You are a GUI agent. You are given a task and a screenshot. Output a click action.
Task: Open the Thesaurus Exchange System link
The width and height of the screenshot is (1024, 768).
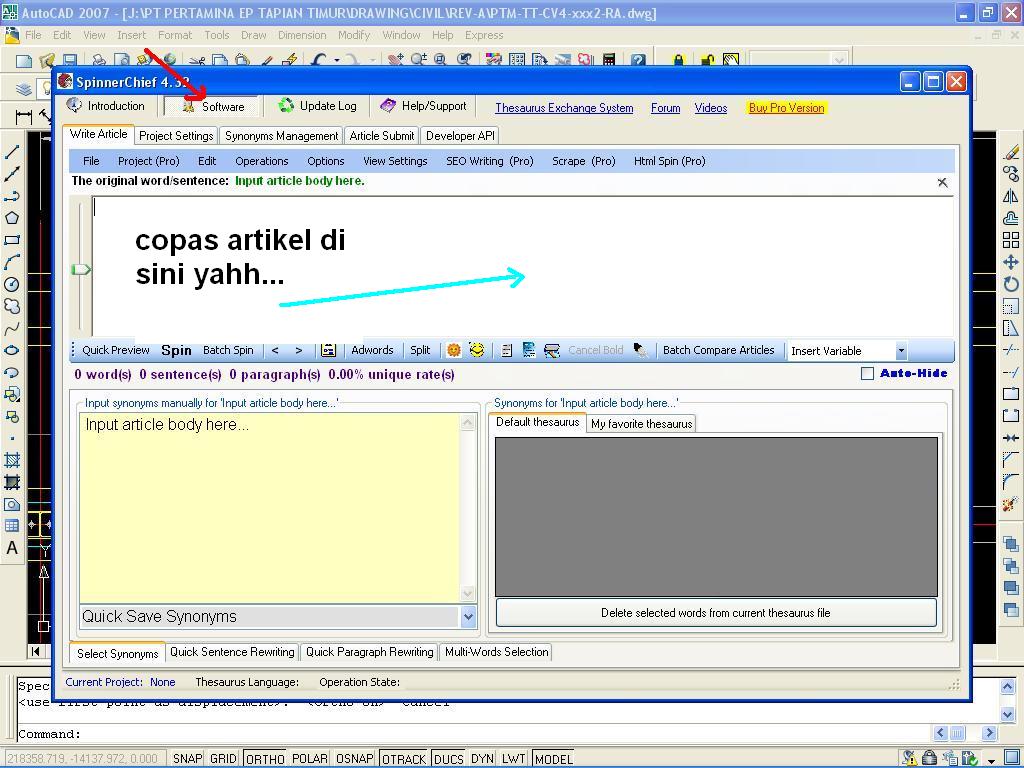pos(564,108)
